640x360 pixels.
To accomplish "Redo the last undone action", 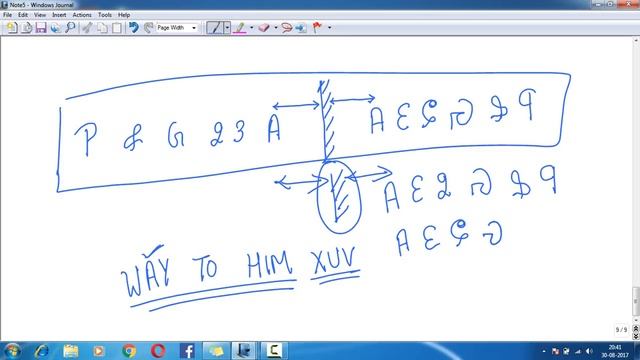I will tap(148, 28).
